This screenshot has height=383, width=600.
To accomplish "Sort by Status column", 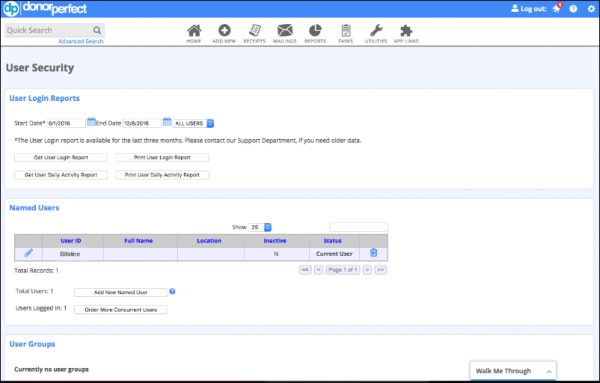I will click(332, 241).
